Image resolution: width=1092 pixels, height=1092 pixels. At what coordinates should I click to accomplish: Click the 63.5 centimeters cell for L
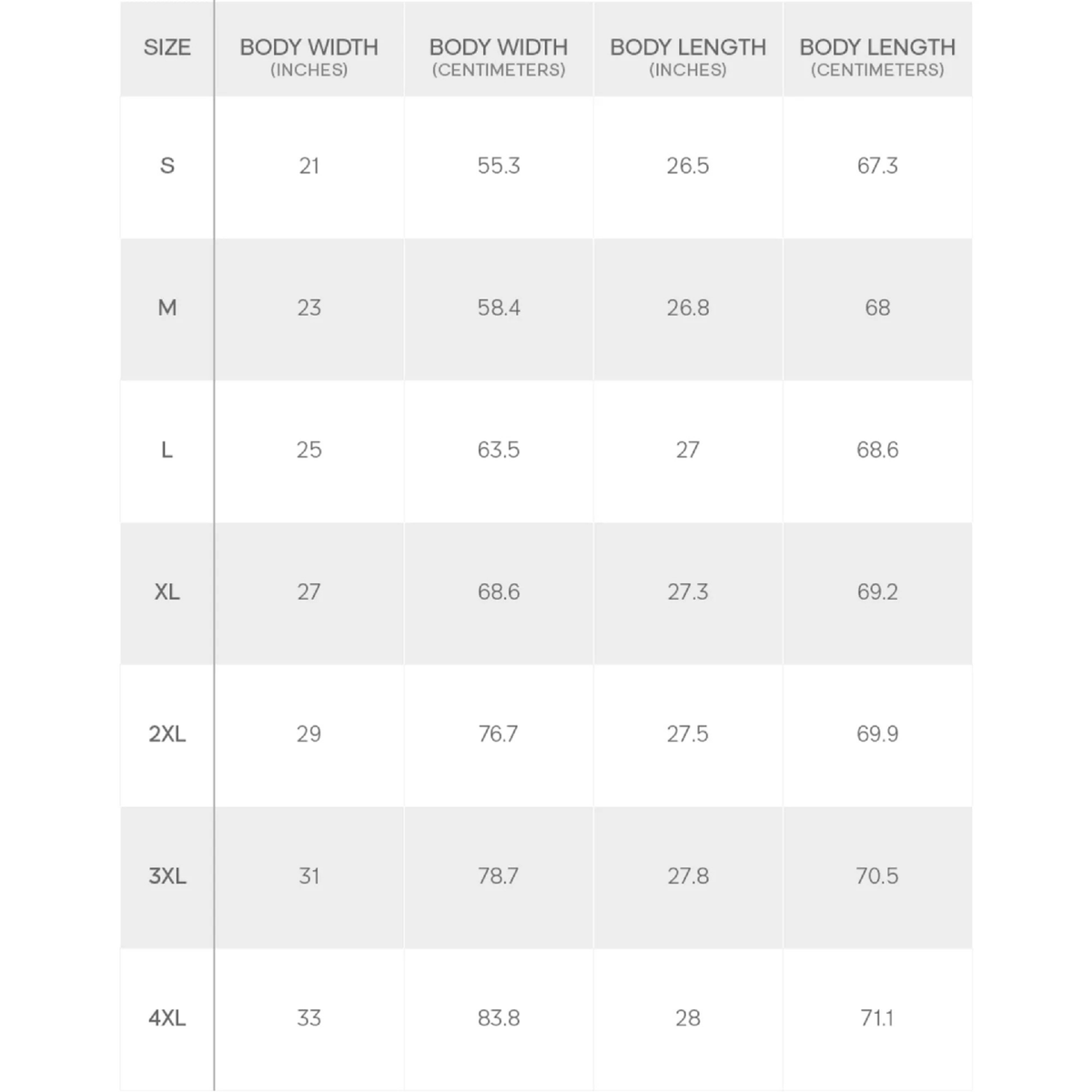point(499,450)
